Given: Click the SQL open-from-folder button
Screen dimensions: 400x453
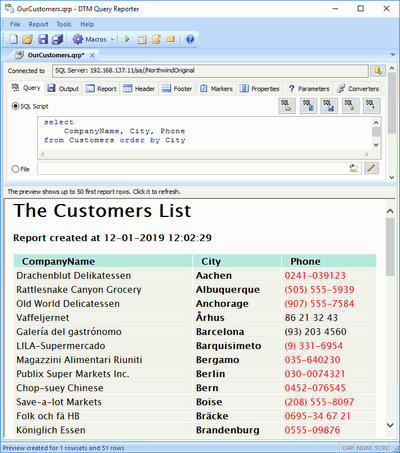Looking at the screenshot, I should (x=286, y=106).
